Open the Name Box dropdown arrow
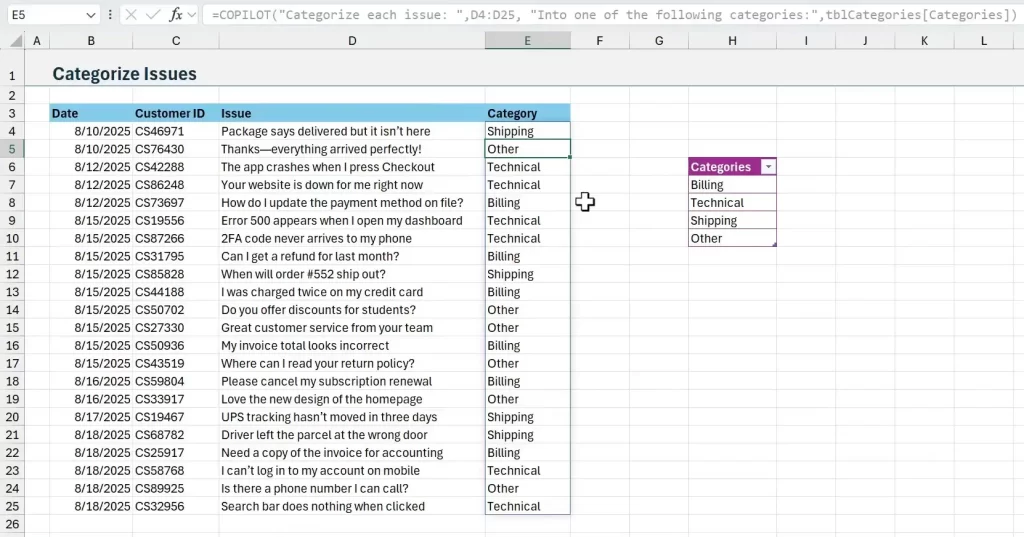This screenshot has width=1024, height=537. 91,15
